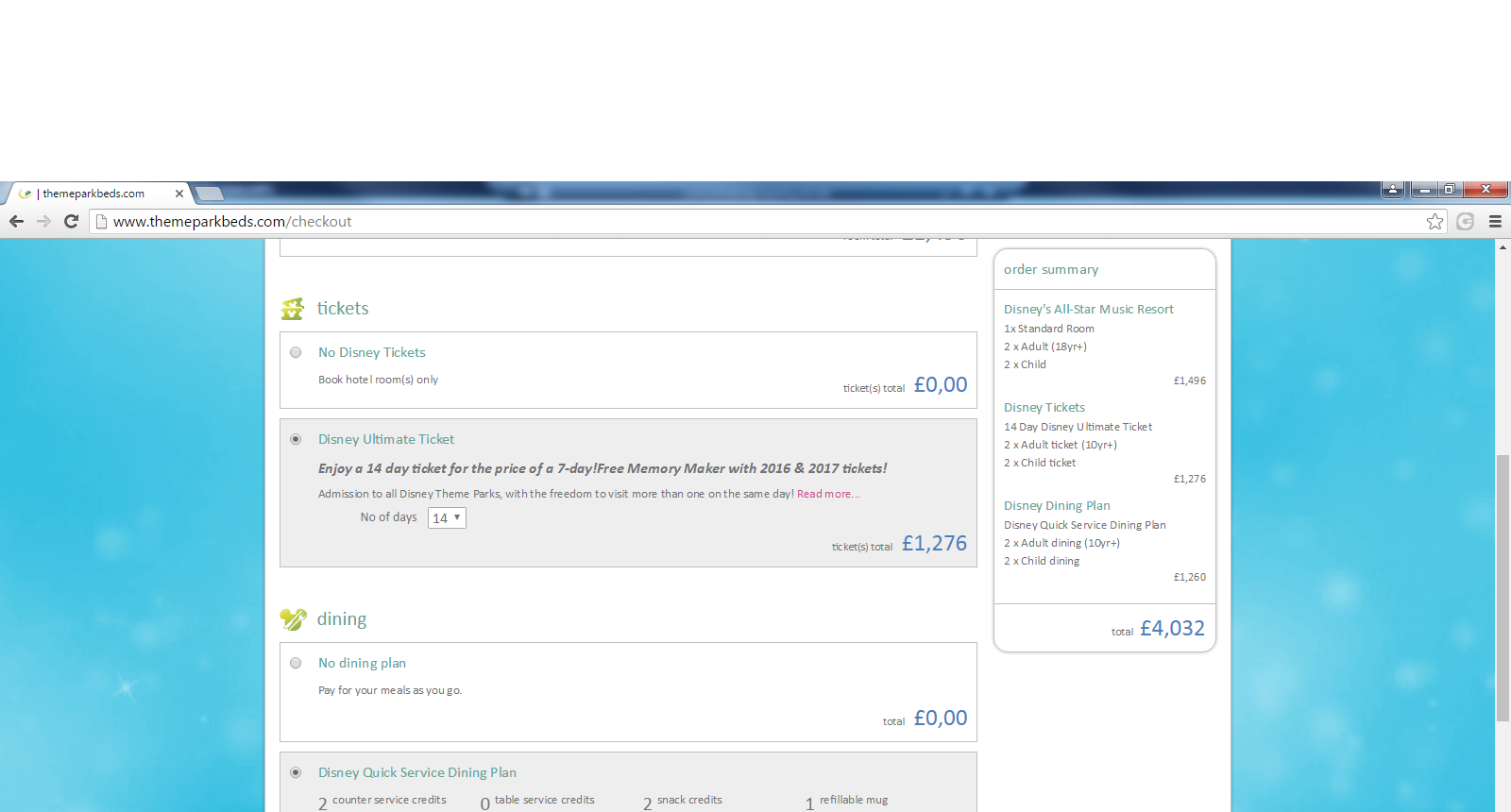This screenshot has height=812, width=1511.
Task: Click the 'No dining plan' option title
Action: click(x=362, y=663)
